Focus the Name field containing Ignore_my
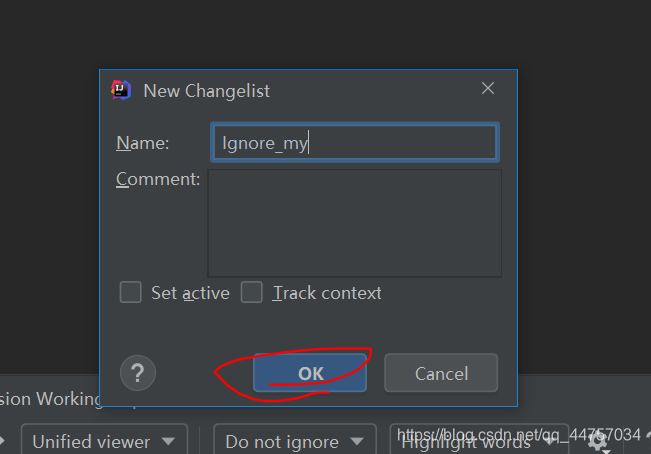This screenshot has width=651, height=454. [x=354, y=143]
